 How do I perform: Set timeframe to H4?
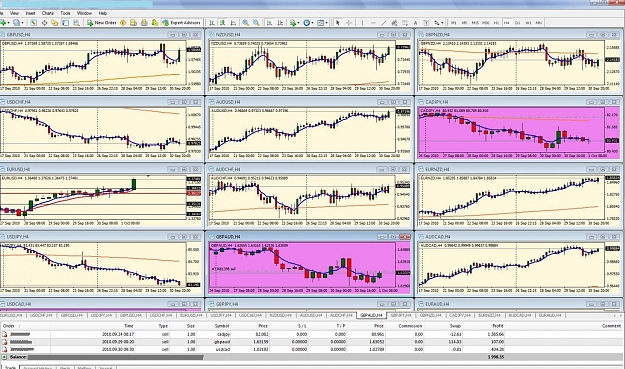click(507, 23)
